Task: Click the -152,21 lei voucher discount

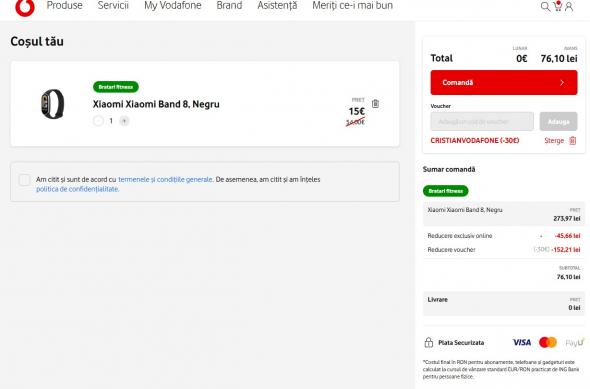Action: [566, 250]
